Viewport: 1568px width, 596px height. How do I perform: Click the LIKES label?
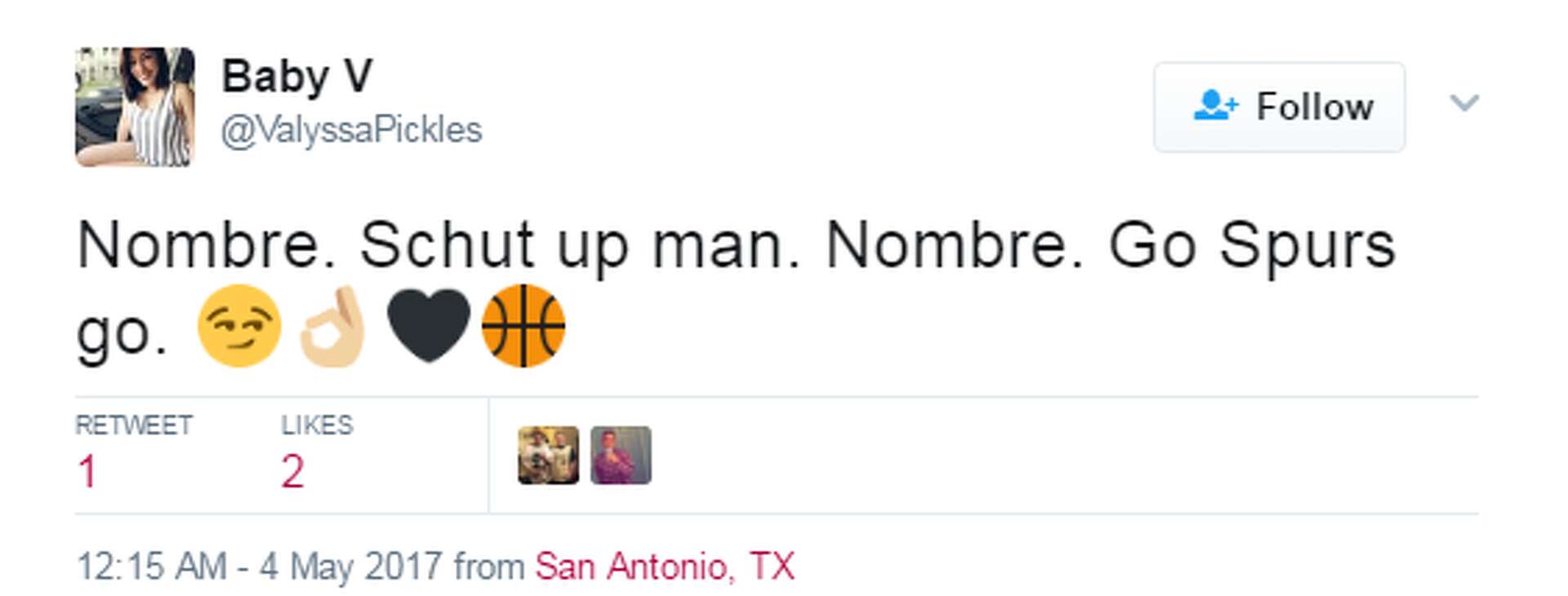317,425
